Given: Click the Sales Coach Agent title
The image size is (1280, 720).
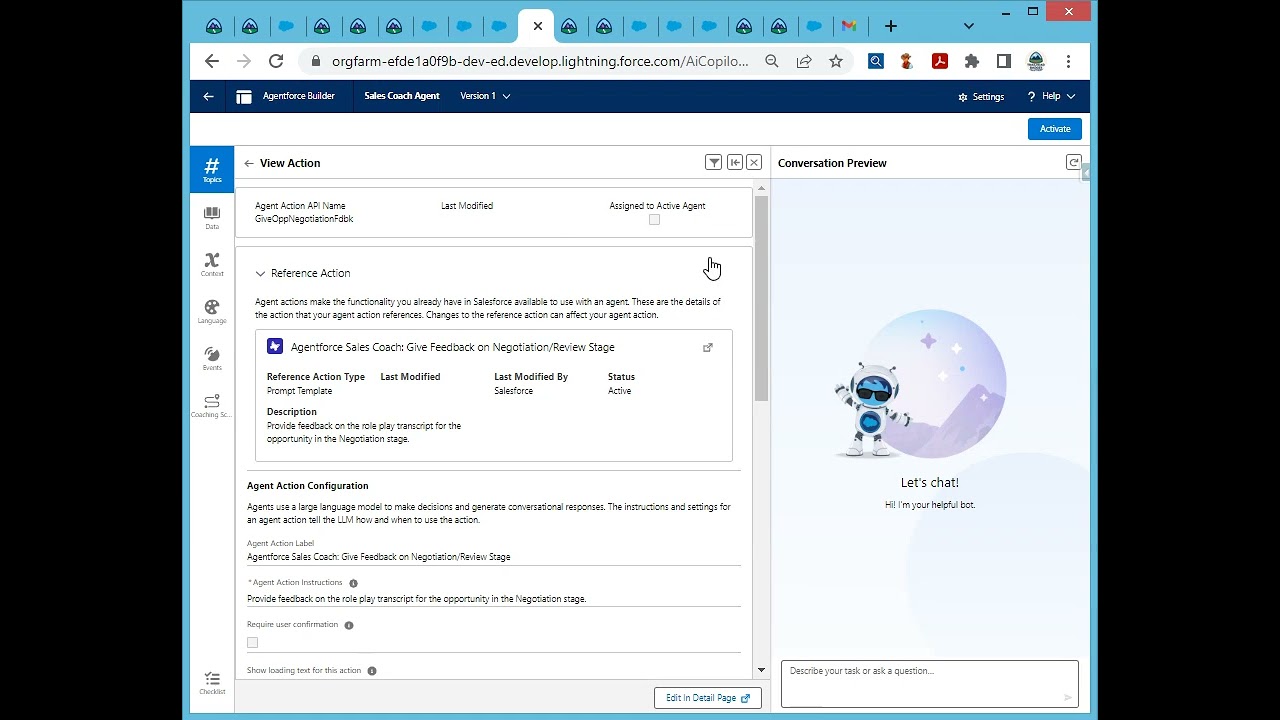Looking at the screenshot, I should (x=402, y=96).
